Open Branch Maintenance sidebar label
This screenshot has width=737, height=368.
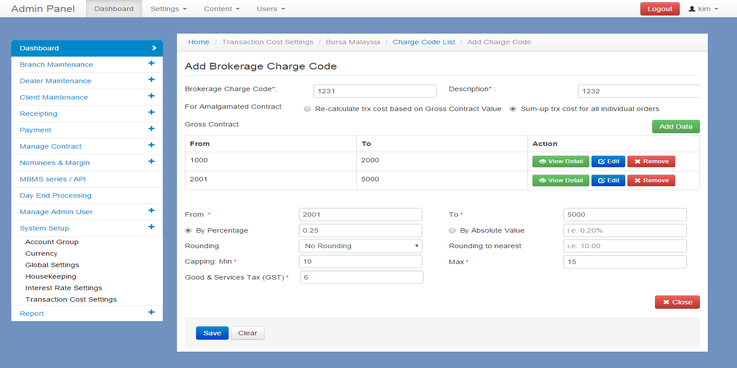click(56, 64)
